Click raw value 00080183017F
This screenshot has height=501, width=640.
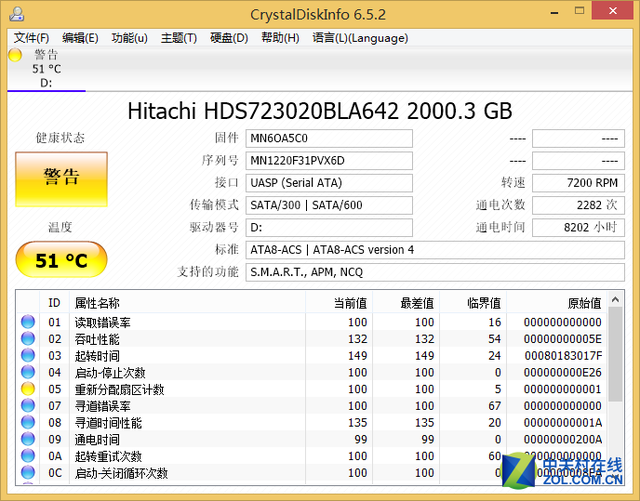[563, 356]
